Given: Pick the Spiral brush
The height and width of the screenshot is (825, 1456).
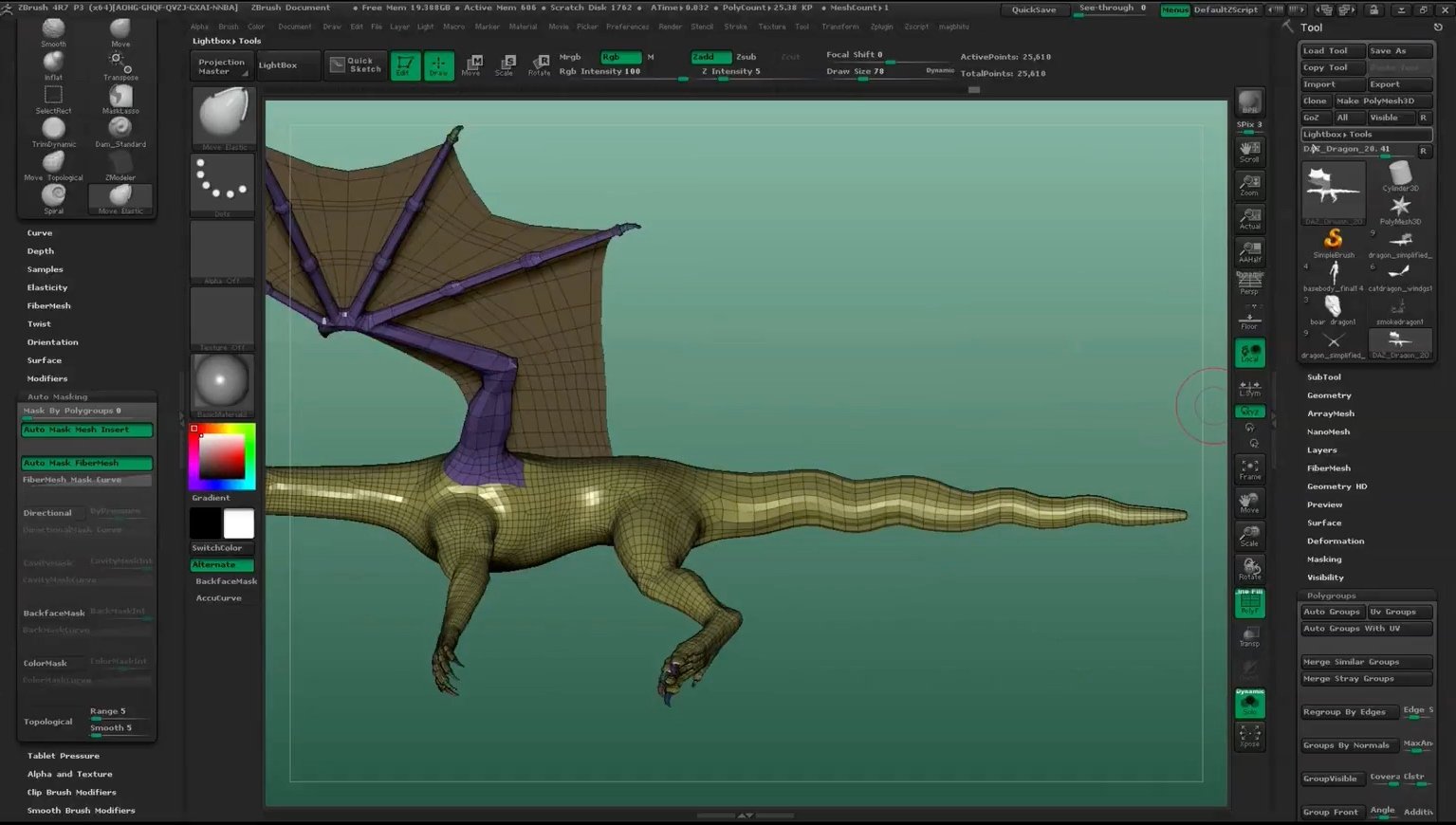Looking at the screenshot, I should pos(53,199).
